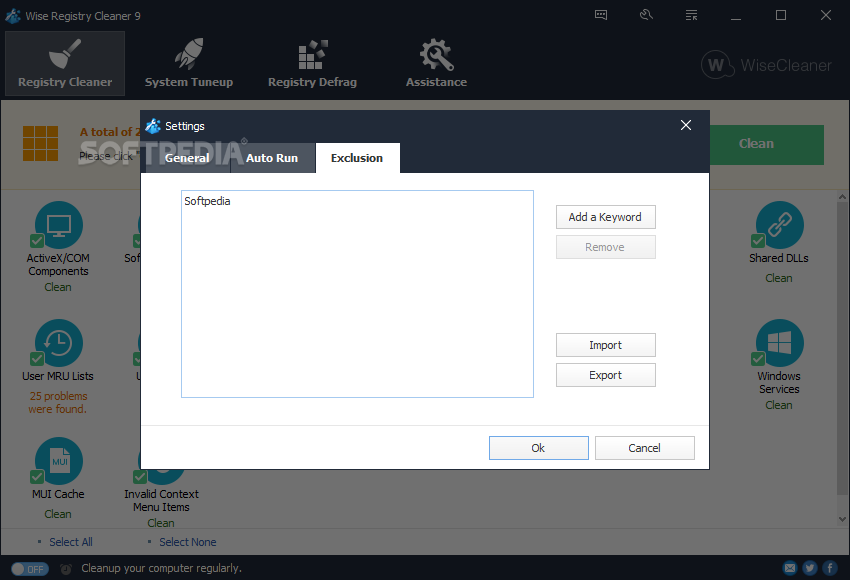Confirm settings with the Ok button

click(538, 448)
